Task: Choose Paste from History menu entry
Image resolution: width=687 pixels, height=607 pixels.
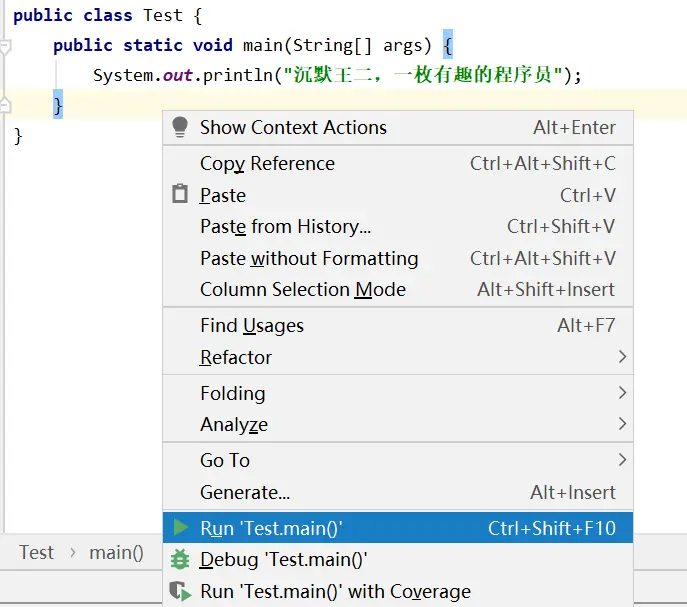Action: [285, 226]
